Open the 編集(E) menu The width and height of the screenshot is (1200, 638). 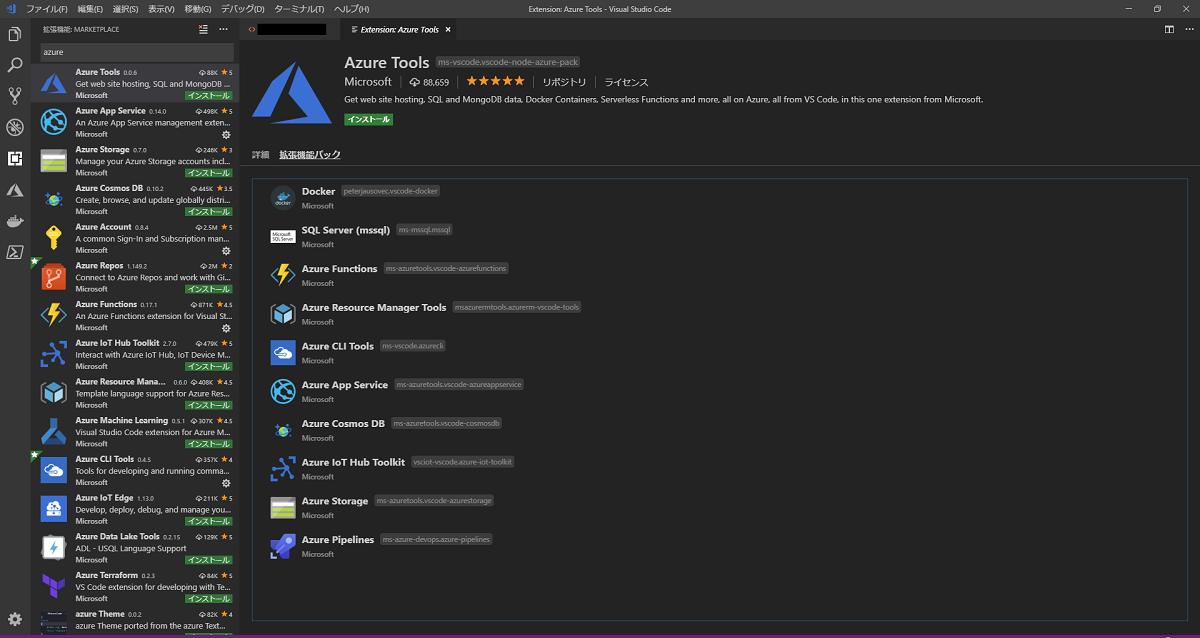[x=90, y=8]
